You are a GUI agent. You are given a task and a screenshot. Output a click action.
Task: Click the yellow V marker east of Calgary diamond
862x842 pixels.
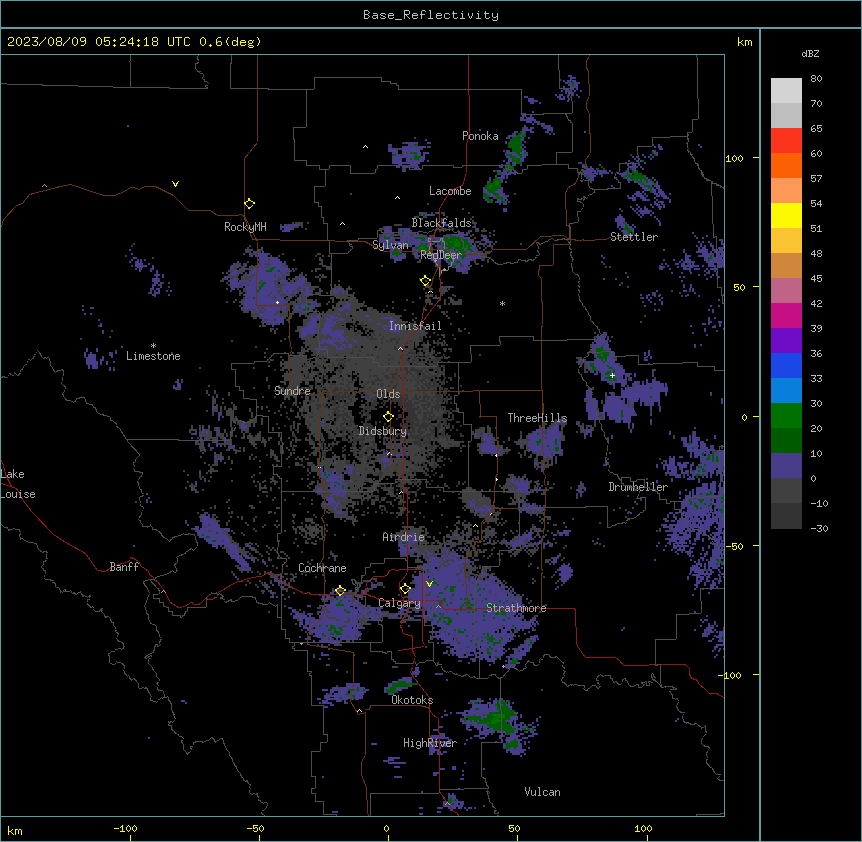pyautogui.click(x=429, y=584)
